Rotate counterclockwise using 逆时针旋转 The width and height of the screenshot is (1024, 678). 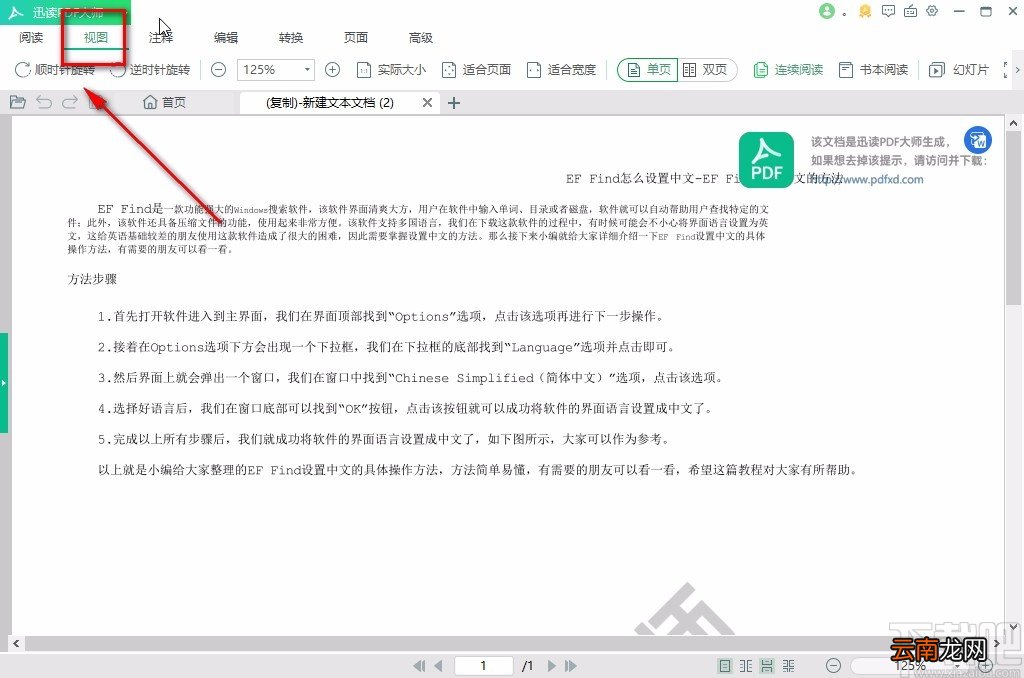150,69
